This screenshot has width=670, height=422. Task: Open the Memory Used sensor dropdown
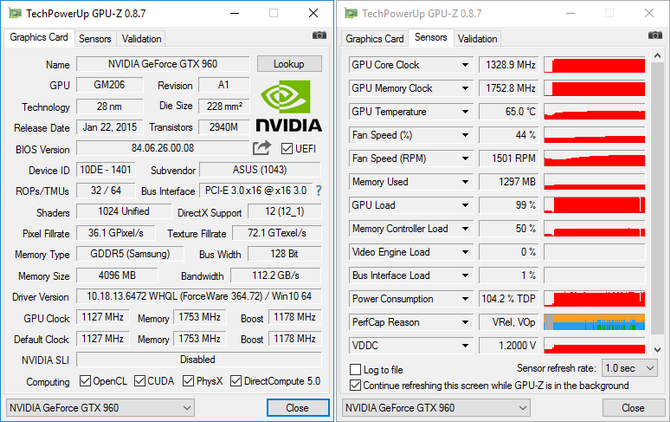pos(465,182)
